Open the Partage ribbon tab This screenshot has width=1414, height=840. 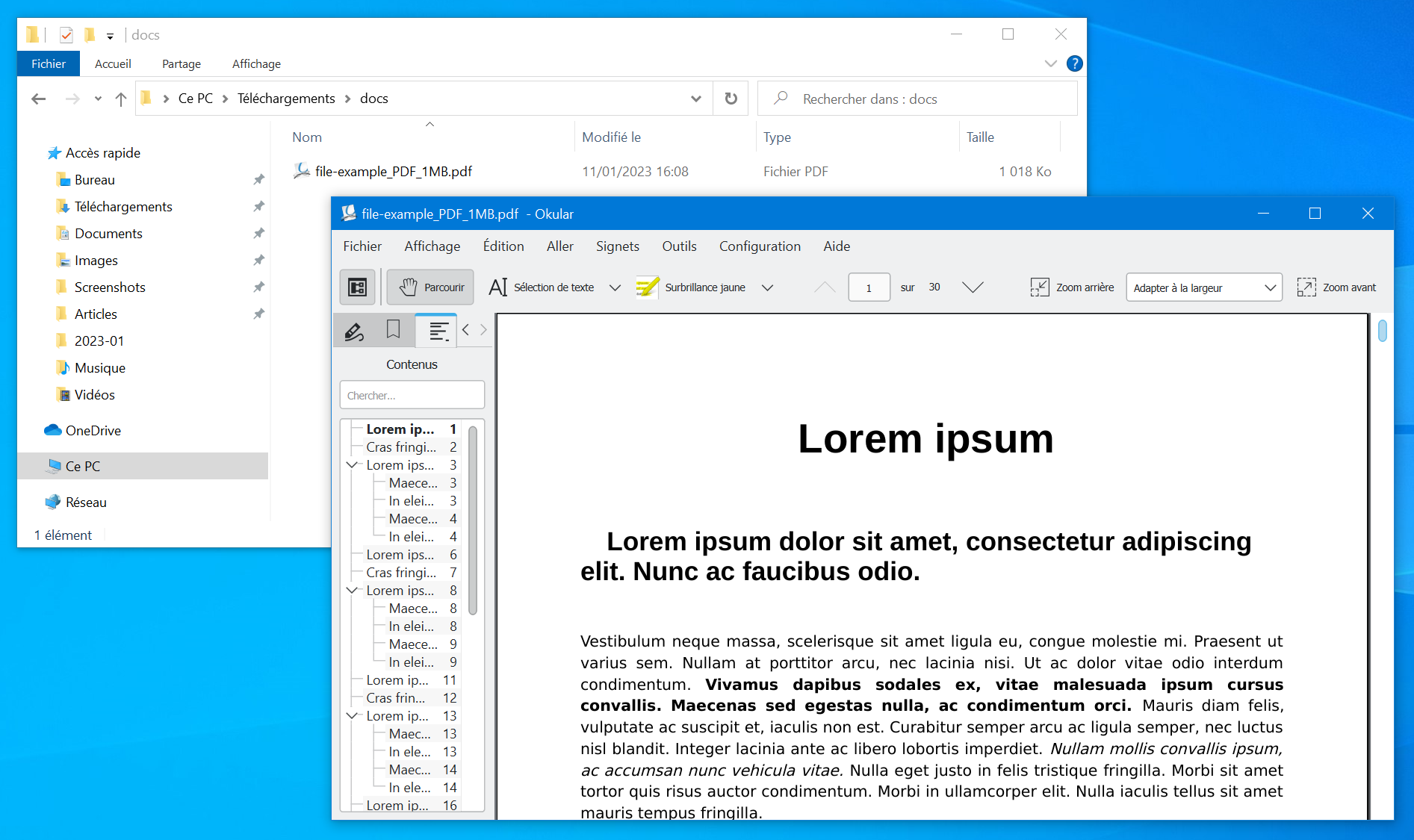point(182,64)
